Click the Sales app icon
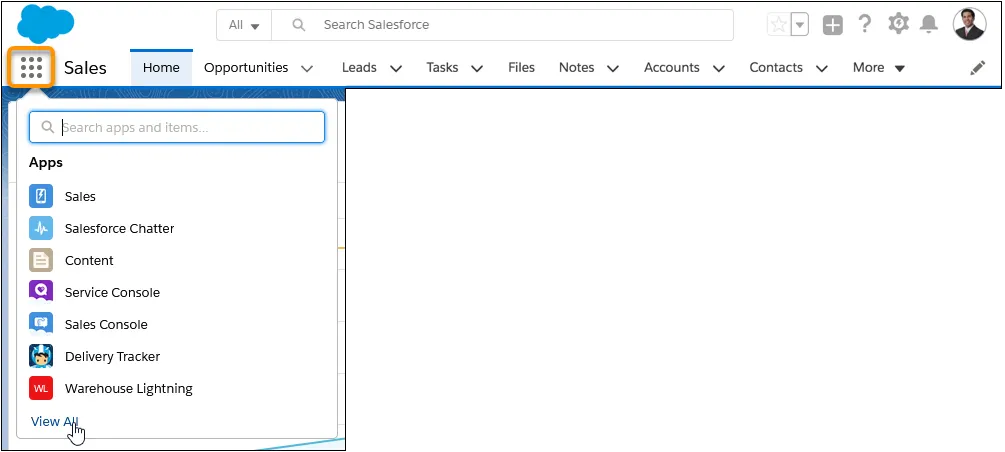The width and height of the screenshot is (1005, 452). click(x=41, y=196)
